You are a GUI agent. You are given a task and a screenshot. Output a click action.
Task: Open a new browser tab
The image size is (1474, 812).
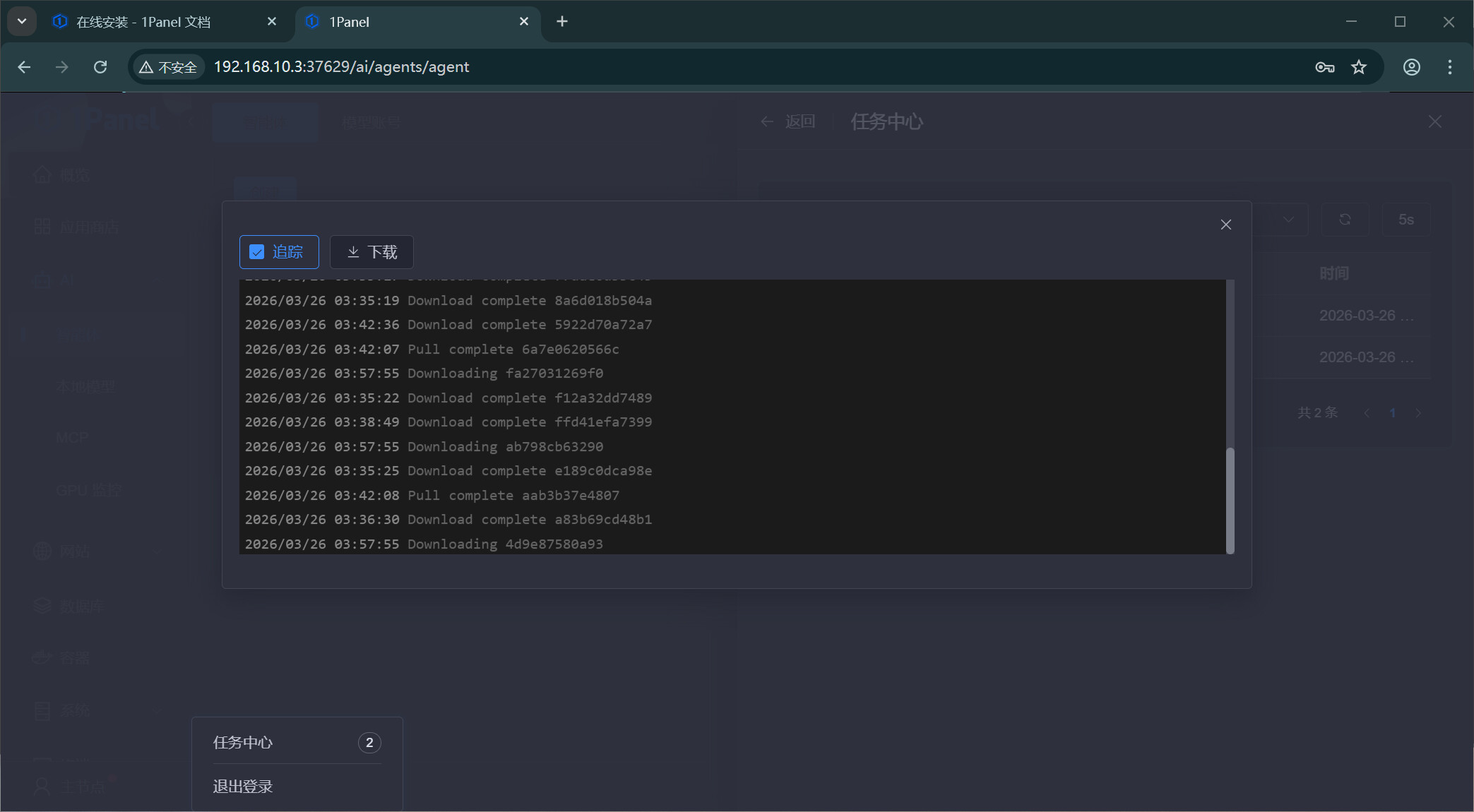561,22
